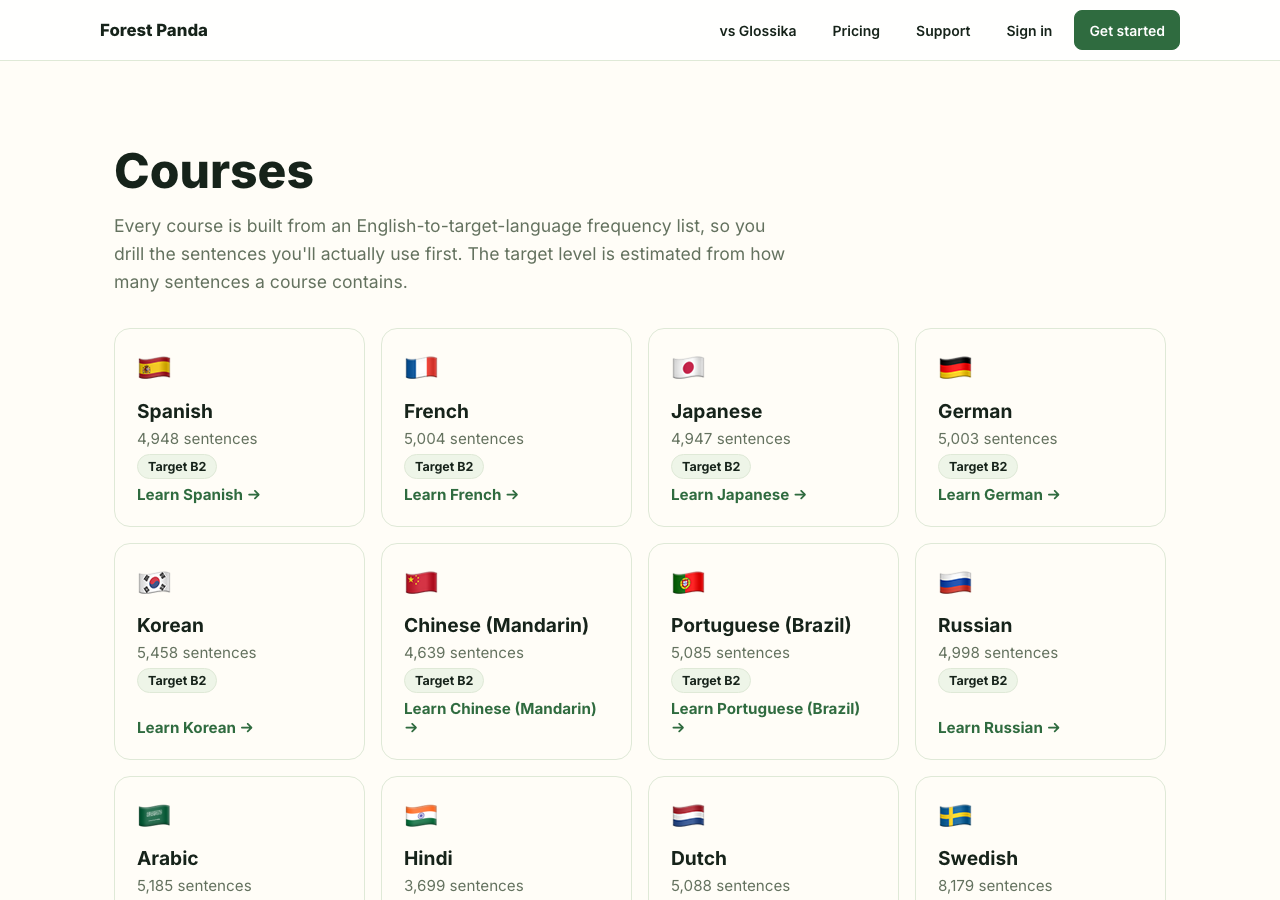Click the Target B2 badge on Russian card
1280x900 pixels.
click(x=978, y=680)
